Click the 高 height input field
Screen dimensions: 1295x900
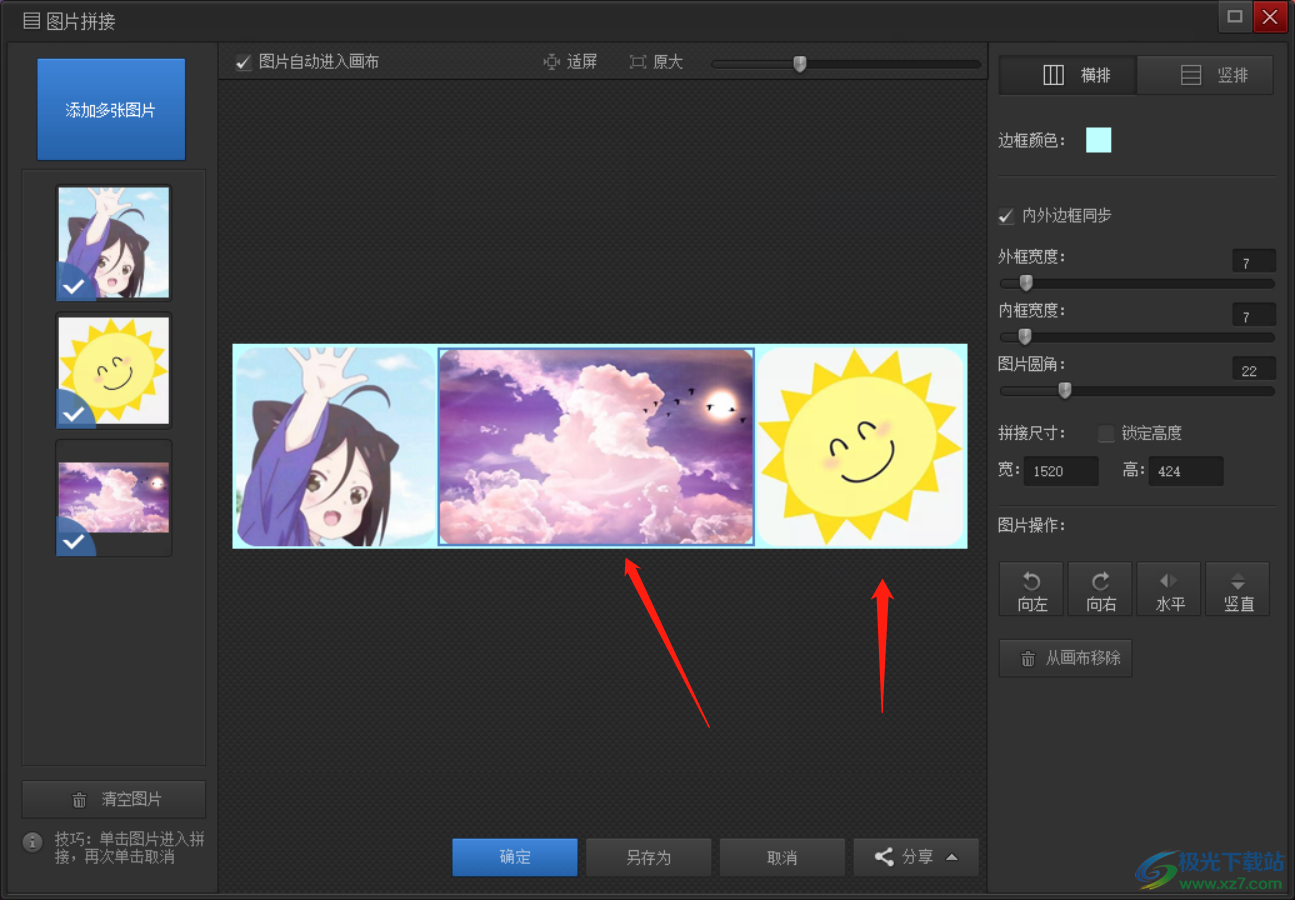tap(1186, 471)
